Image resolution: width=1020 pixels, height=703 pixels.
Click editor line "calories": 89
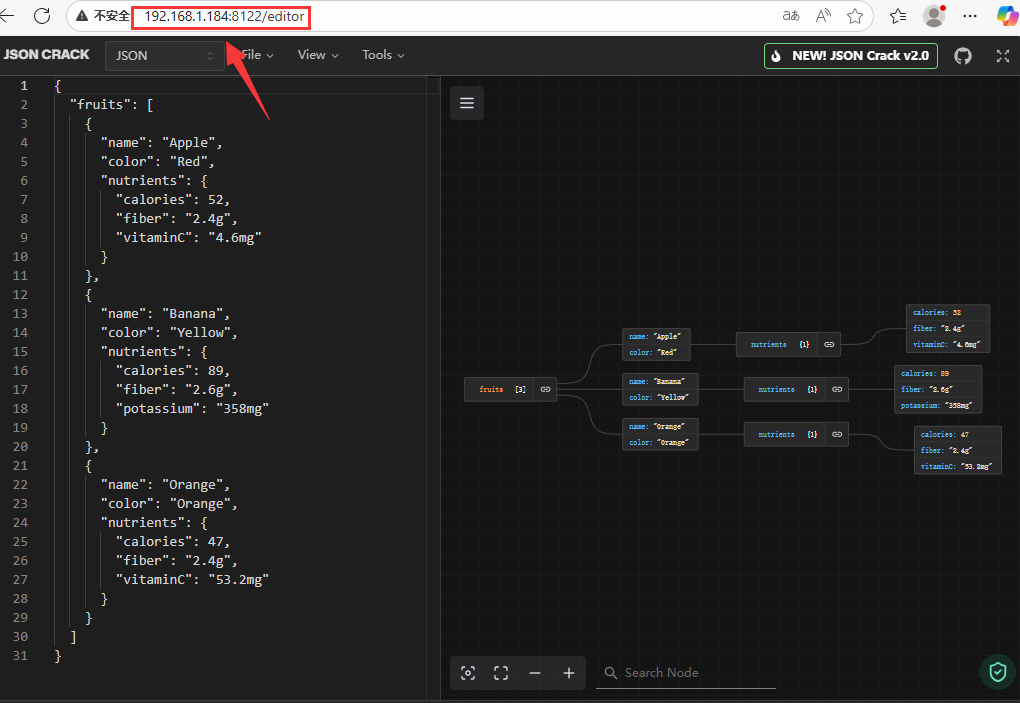pos(173,371)
